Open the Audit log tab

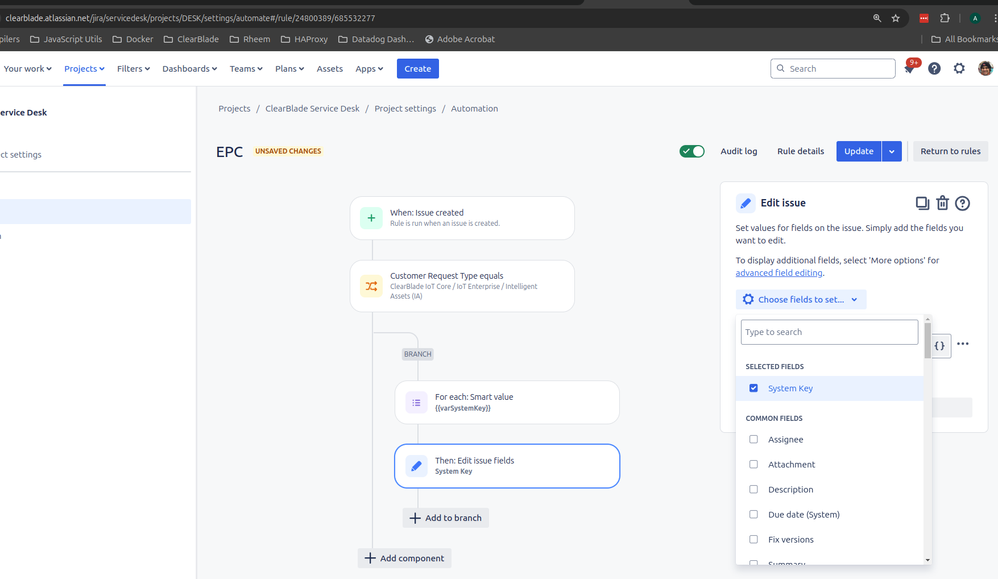739,151
